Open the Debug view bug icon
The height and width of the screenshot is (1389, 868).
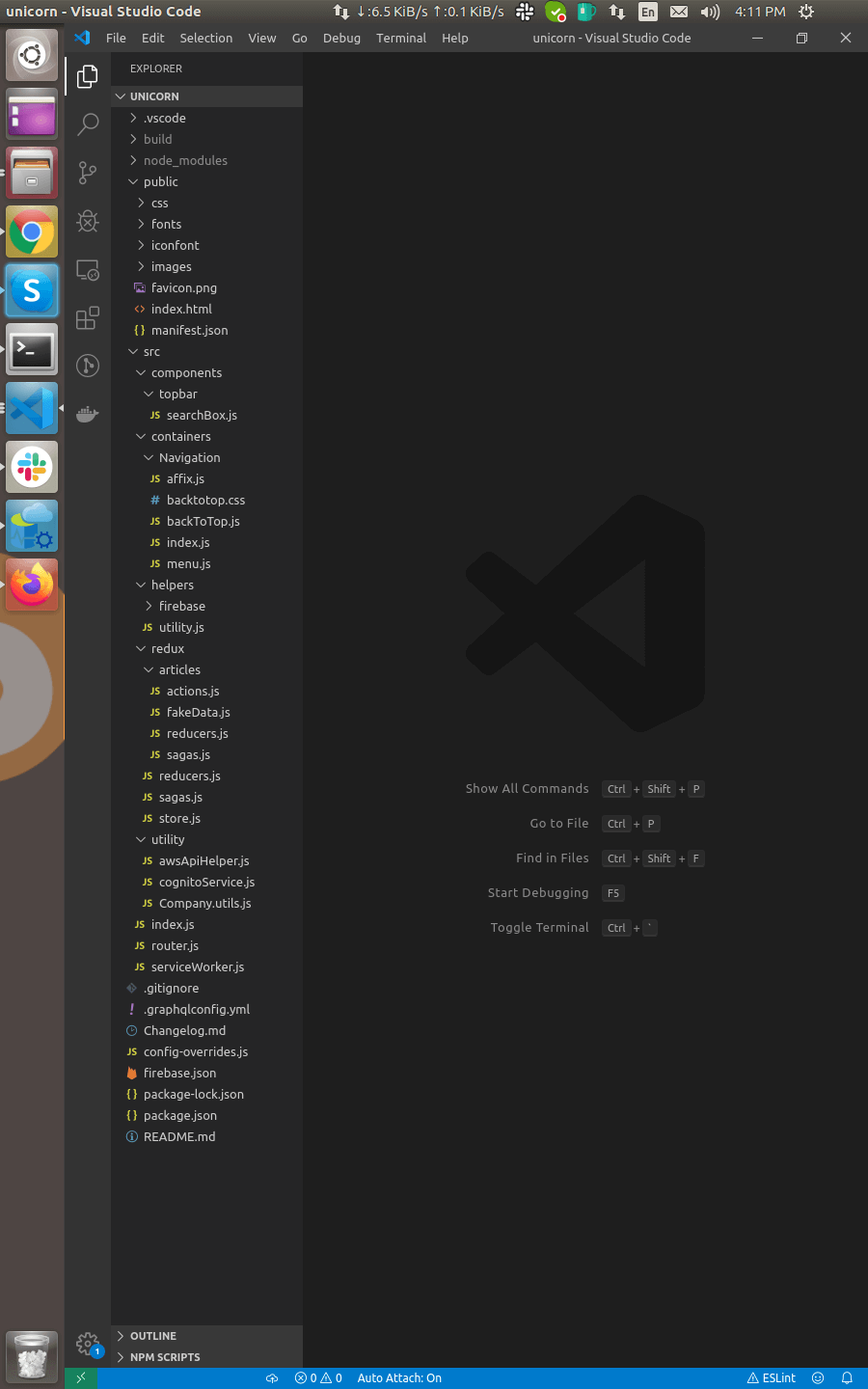(88, 221)
